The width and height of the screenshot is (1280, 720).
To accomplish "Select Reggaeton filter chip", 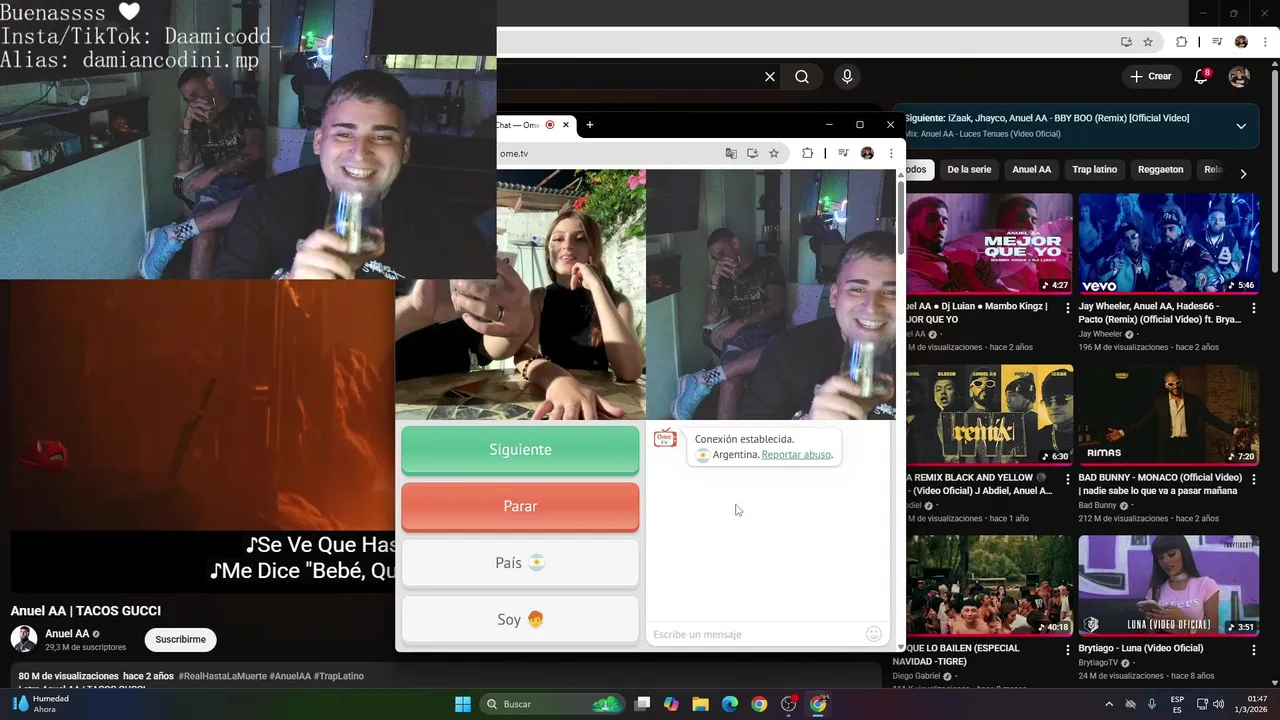I will click(1160, 170).
